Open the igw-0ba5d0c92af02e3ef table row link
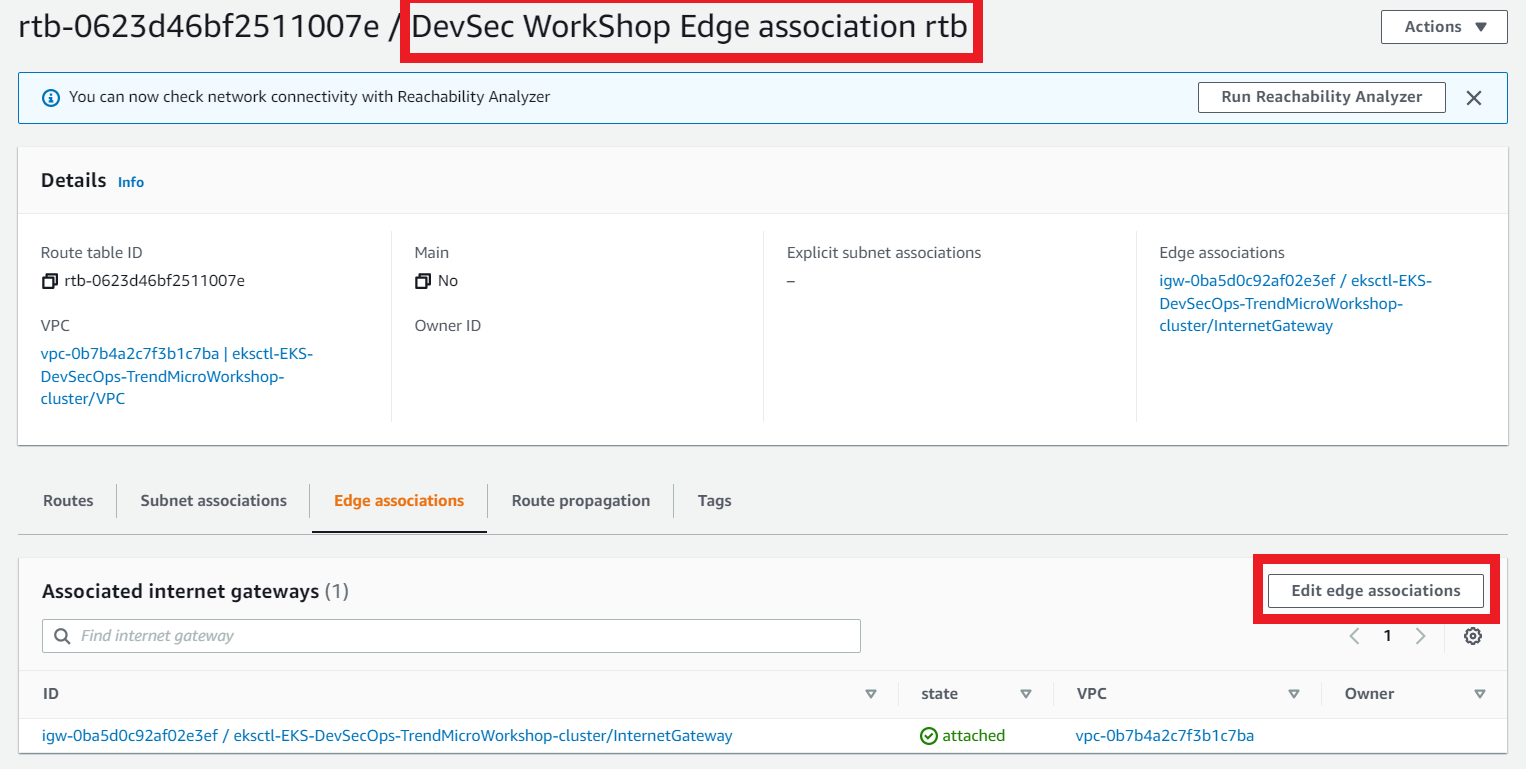Screen dimensions: 1526x769 tap(387, 736)
